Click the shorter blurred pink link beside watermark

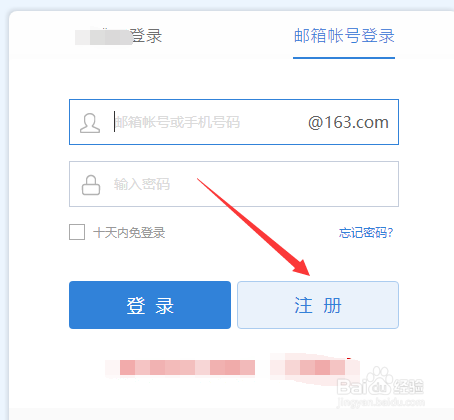click(315, 367)
